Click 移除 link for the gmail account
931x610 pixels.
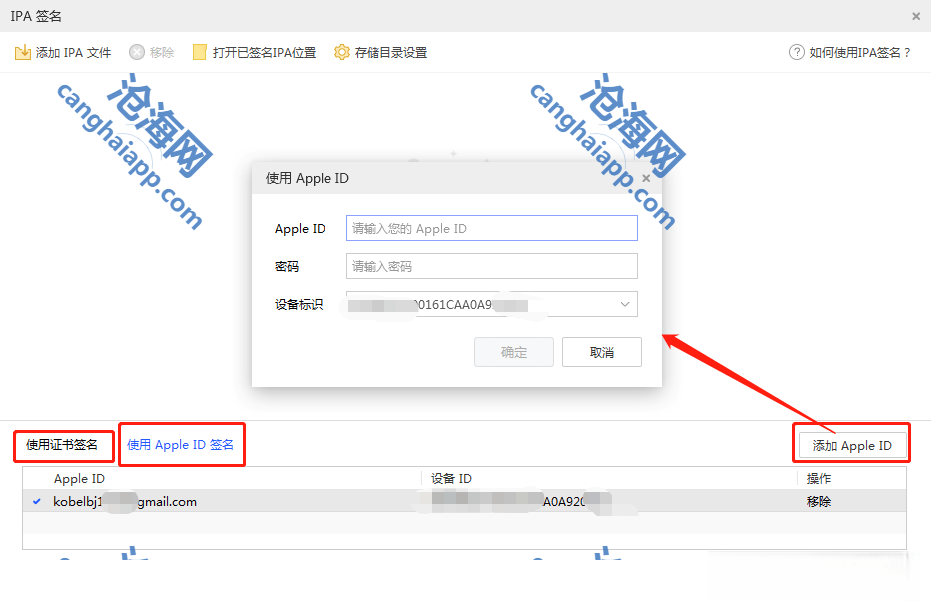[819, 501]
